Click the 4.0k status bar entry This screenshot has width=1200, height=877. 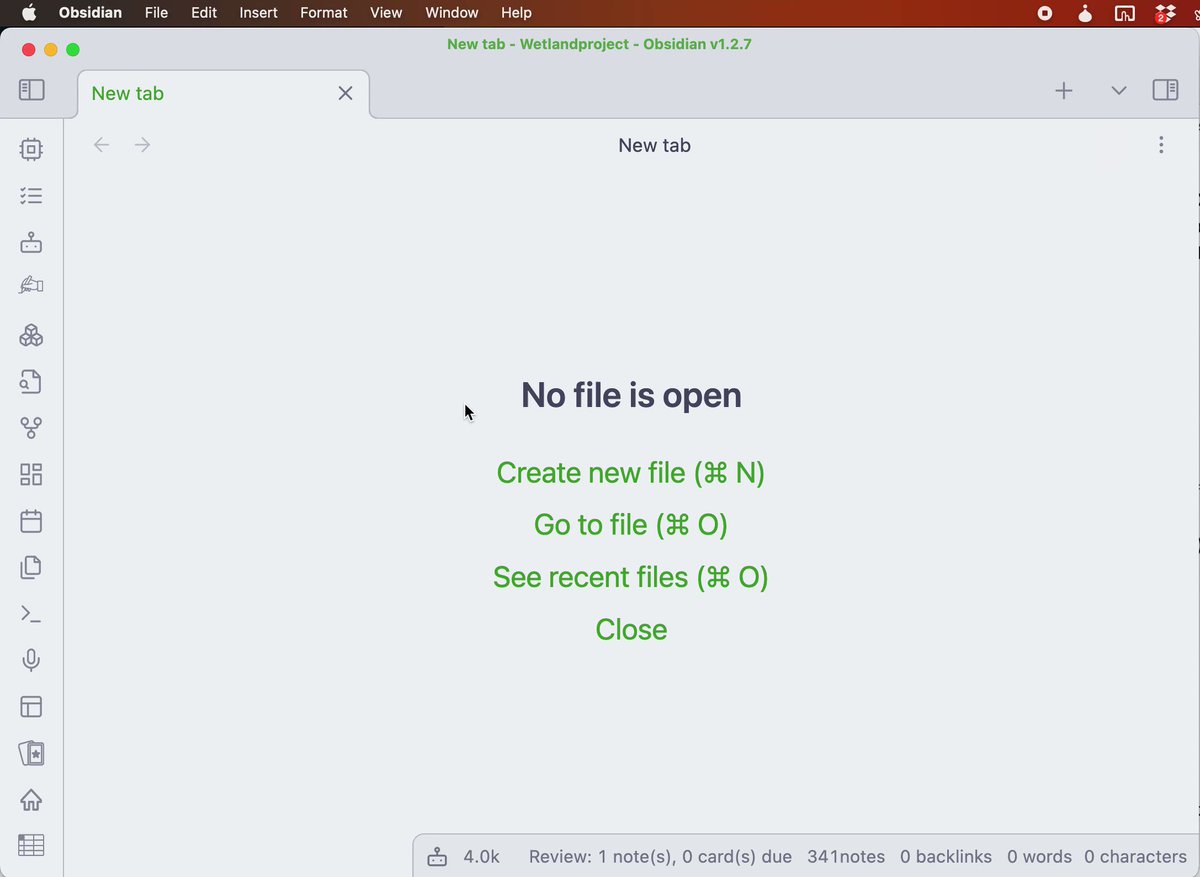[481, 857]
